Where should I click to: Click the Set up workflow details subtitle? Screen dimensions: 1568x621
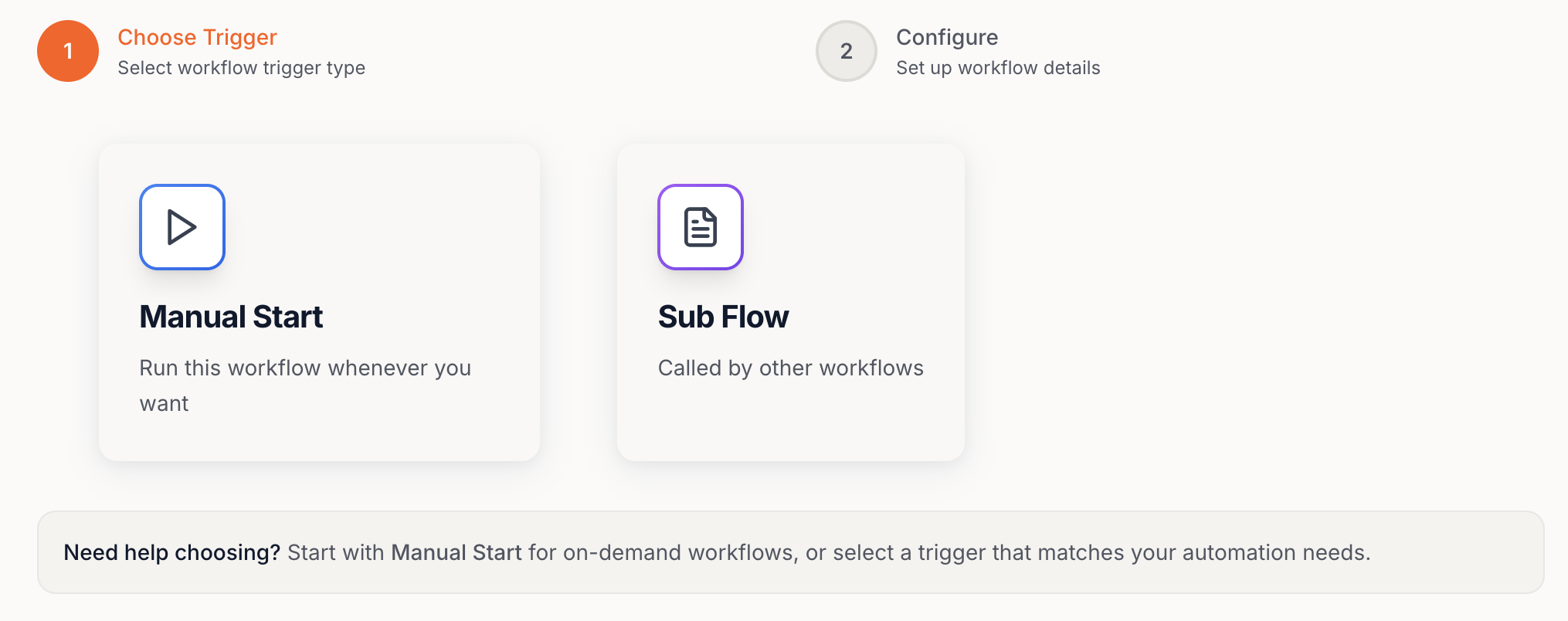click(998, 68)
